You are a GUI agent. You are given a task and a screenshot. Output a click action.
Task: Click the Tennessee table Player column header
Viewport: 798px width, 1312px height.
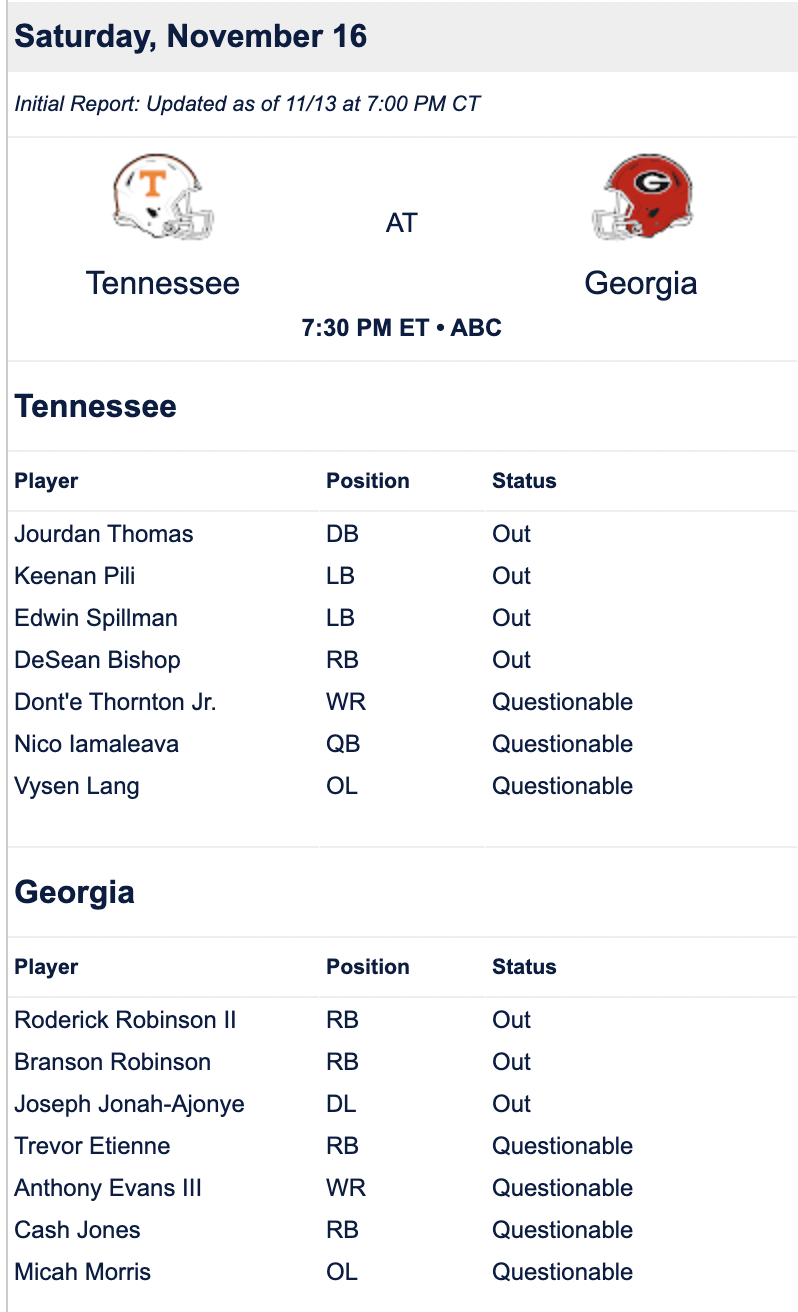click(46, 481)
